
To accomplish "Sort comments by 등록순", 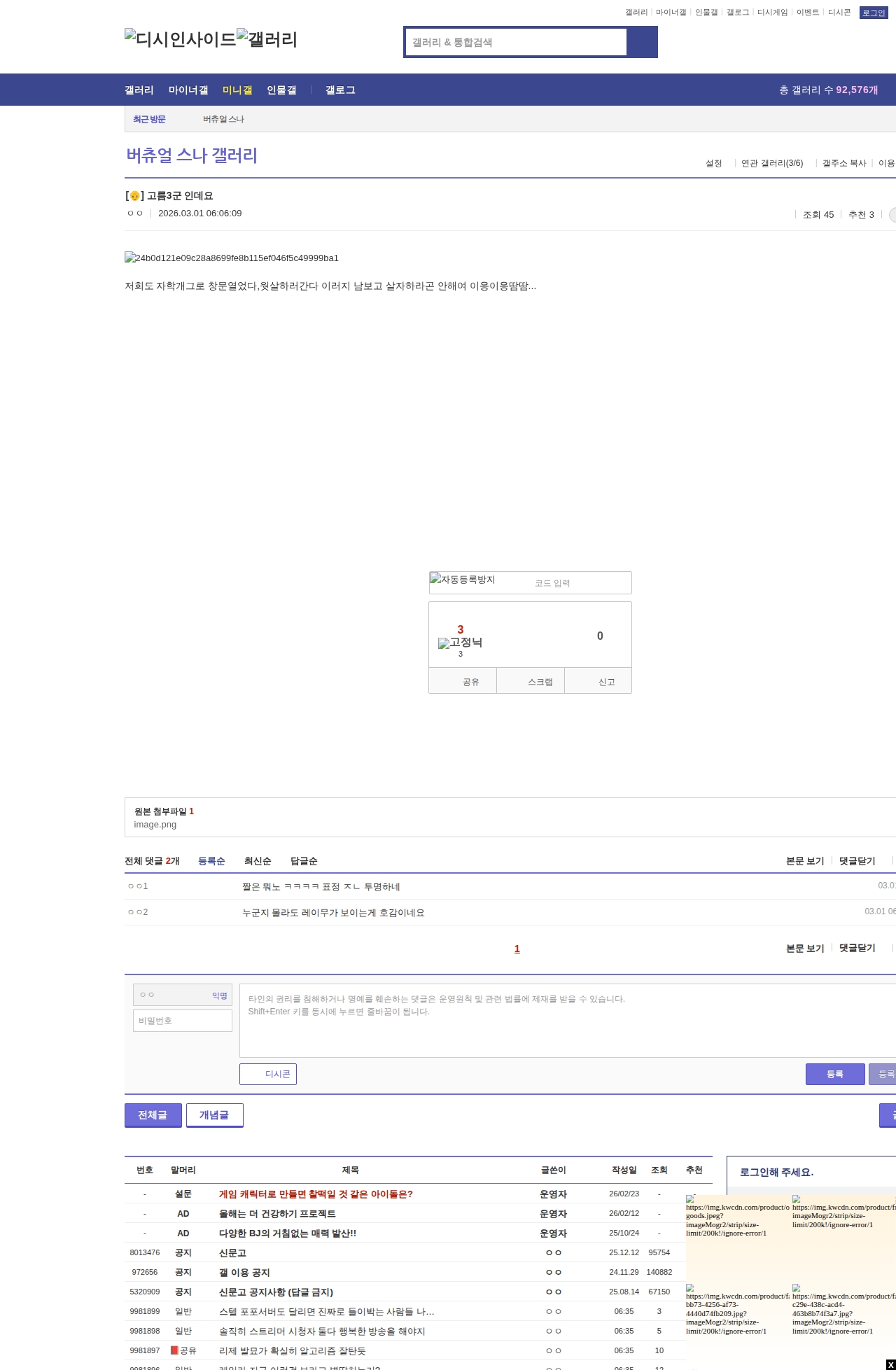I will coord(211,861).
